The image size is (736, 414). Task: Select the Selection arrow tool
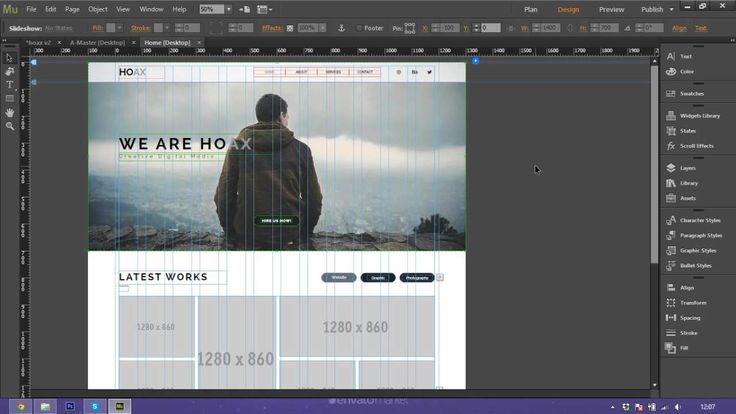(x=10, y=58)
